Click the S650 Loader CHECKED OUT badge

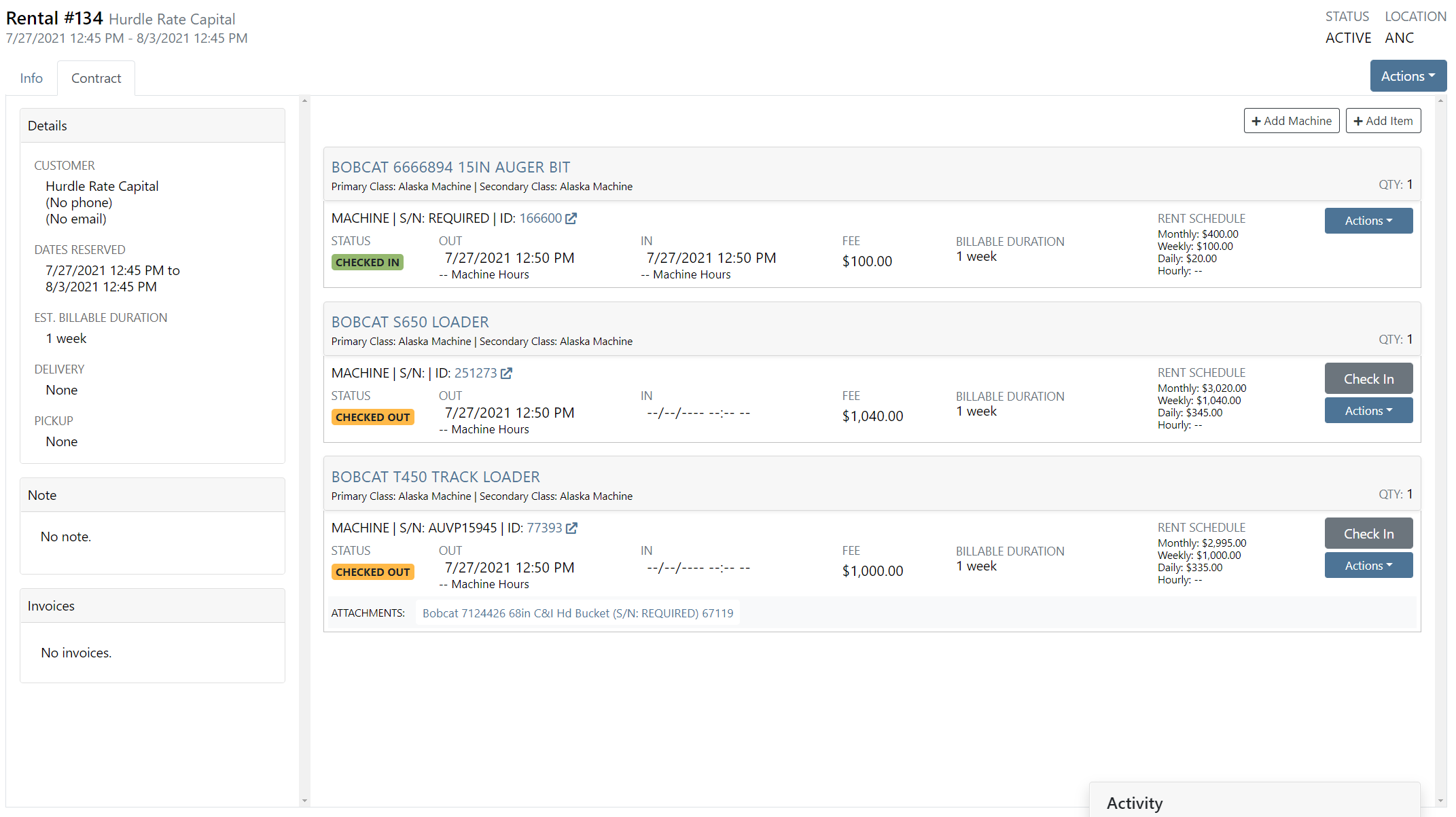click(x=373, y=417)
